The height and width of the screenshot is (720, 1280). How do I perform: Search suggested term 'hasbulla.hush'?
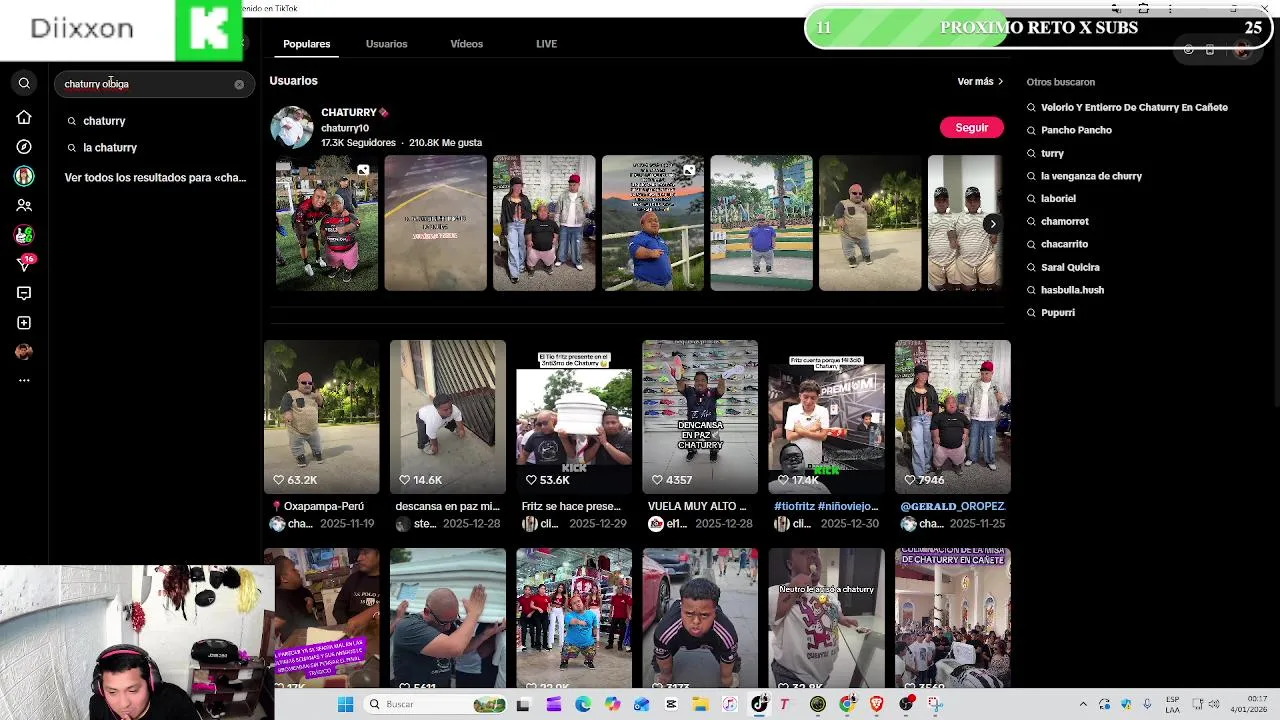[1072, 290]
